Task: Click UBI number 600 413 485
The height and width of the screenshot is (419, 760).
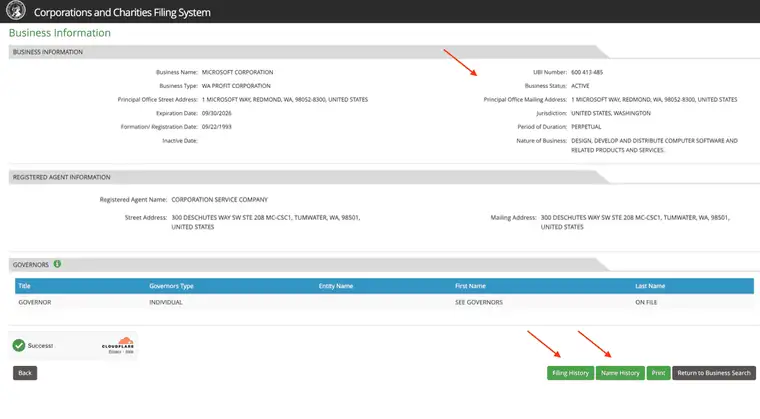Action: pos(587,72)
